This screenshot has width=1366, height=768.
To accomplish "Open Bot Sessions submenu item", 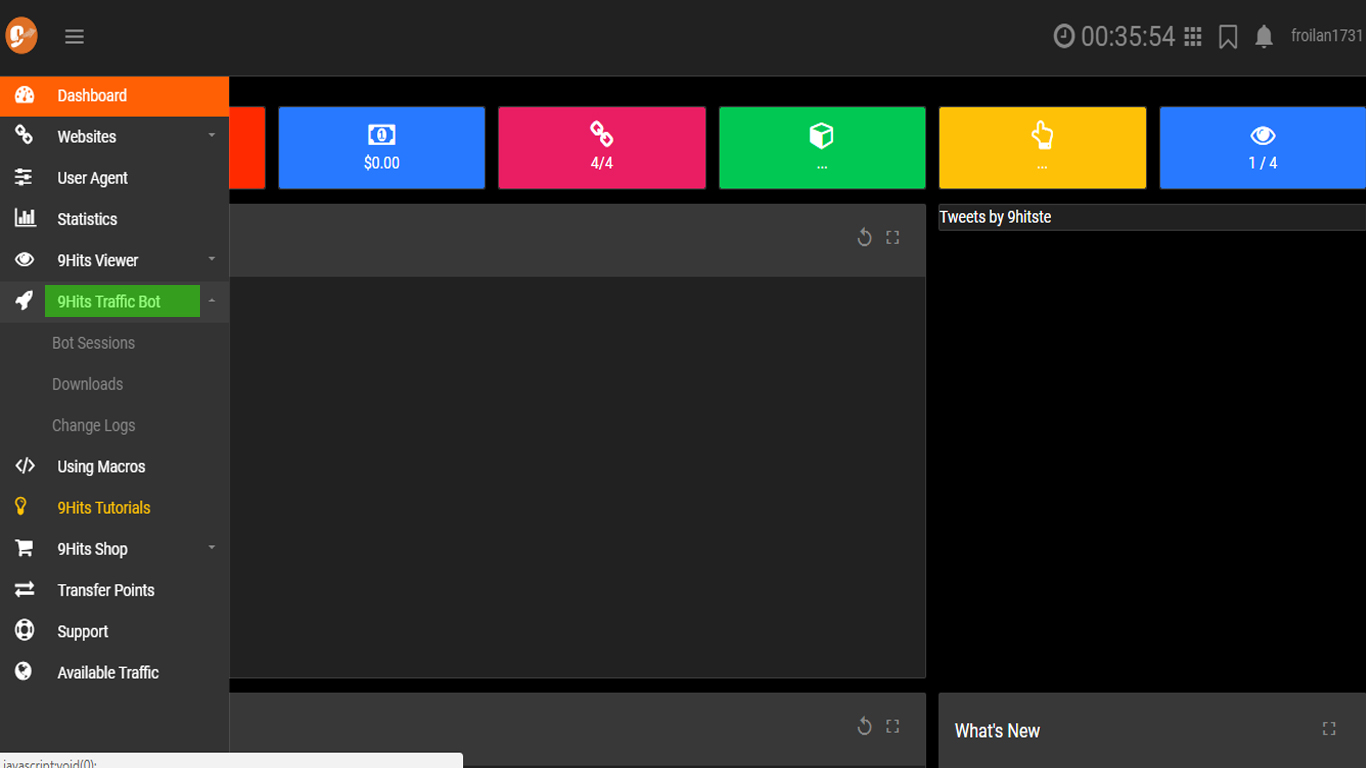I will click(x=93, y=343).
